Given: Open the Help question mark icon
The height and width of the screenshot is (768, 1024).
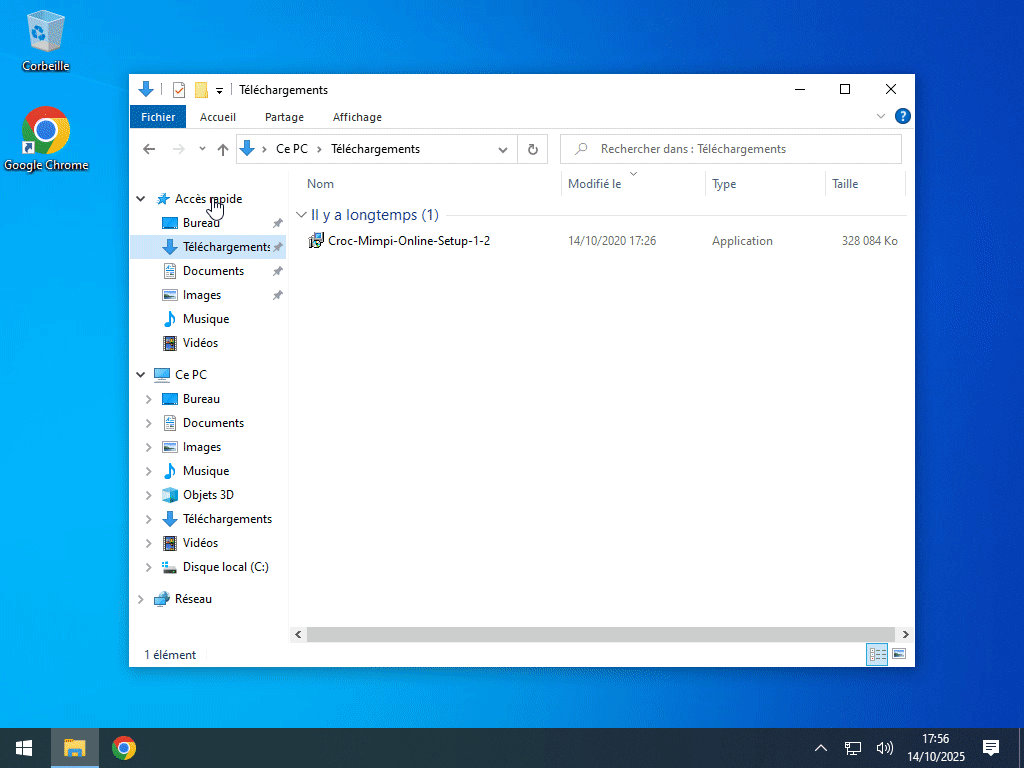Looking at the screenshot, I should point(902,117).
